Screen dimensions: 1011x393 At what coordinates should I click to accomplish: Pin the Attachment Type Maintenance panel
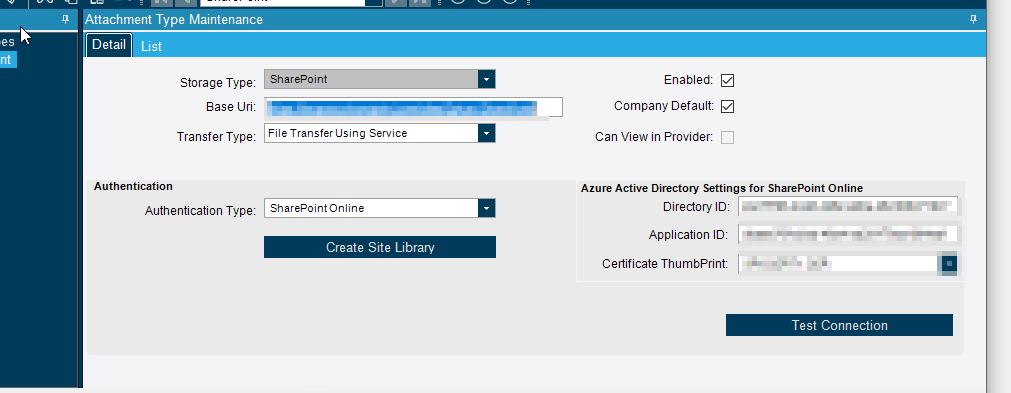[x=973, y=20]
